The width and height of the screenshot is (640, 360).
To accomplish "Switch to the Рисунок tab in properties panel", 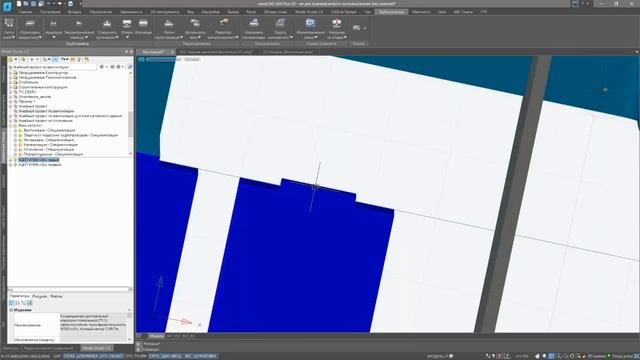I will click(x=40, y=296).
